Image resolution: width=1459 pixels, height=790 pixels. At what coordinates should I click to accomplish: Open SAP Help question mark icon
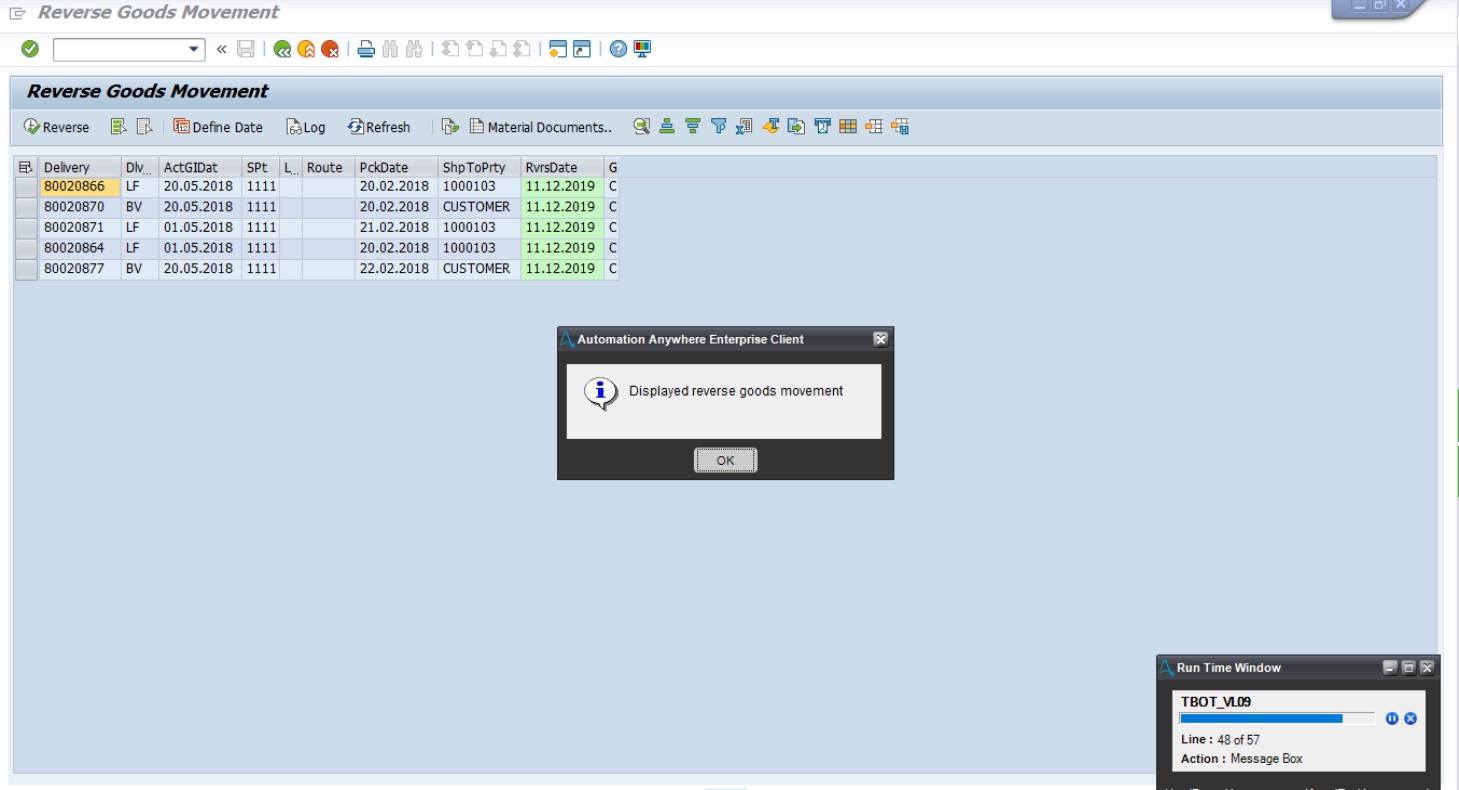pos(618,49)
